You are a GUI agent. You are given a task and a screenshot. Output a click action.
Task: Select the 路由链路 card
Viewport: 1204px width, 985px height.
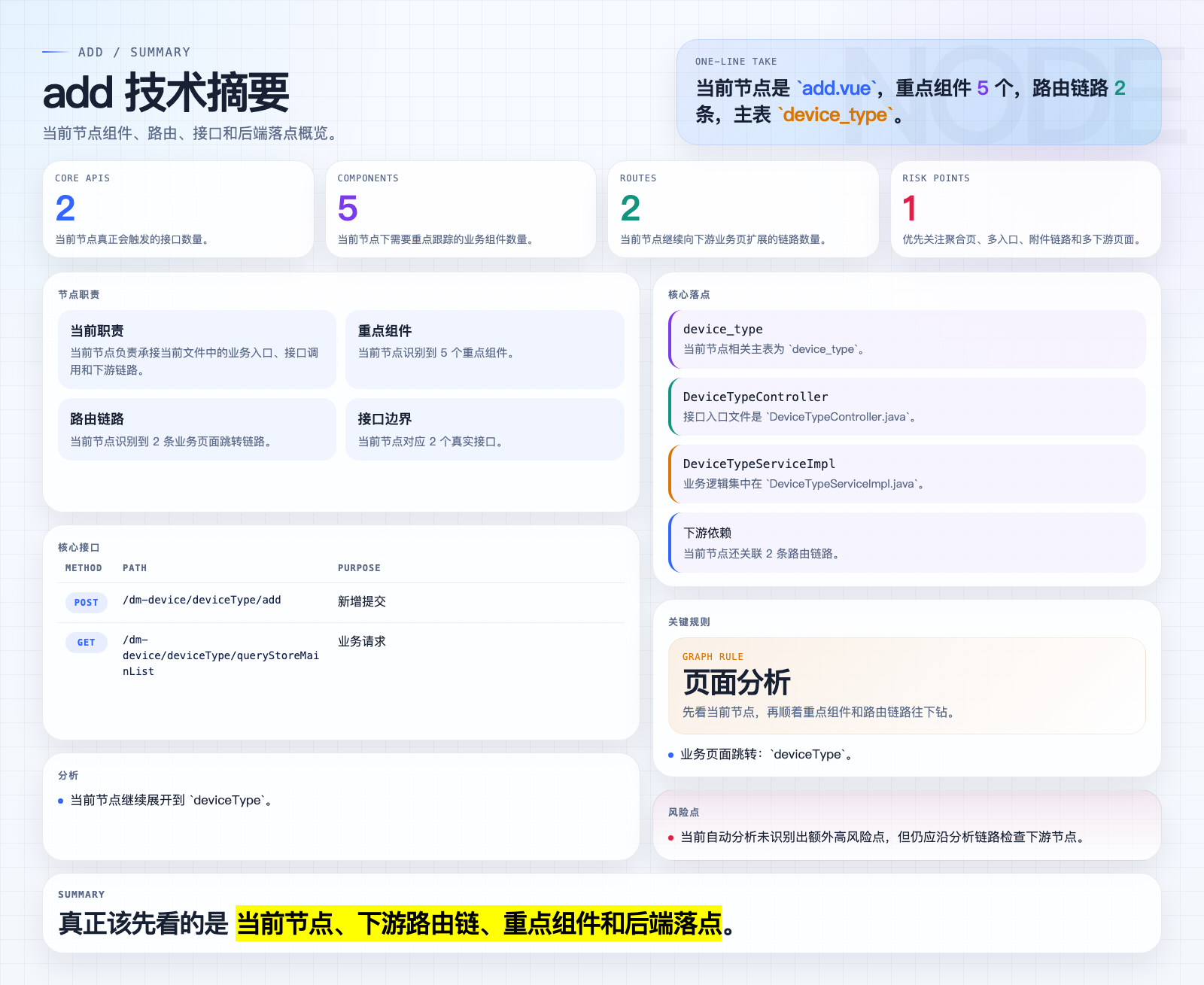click(x=197, y=430)
